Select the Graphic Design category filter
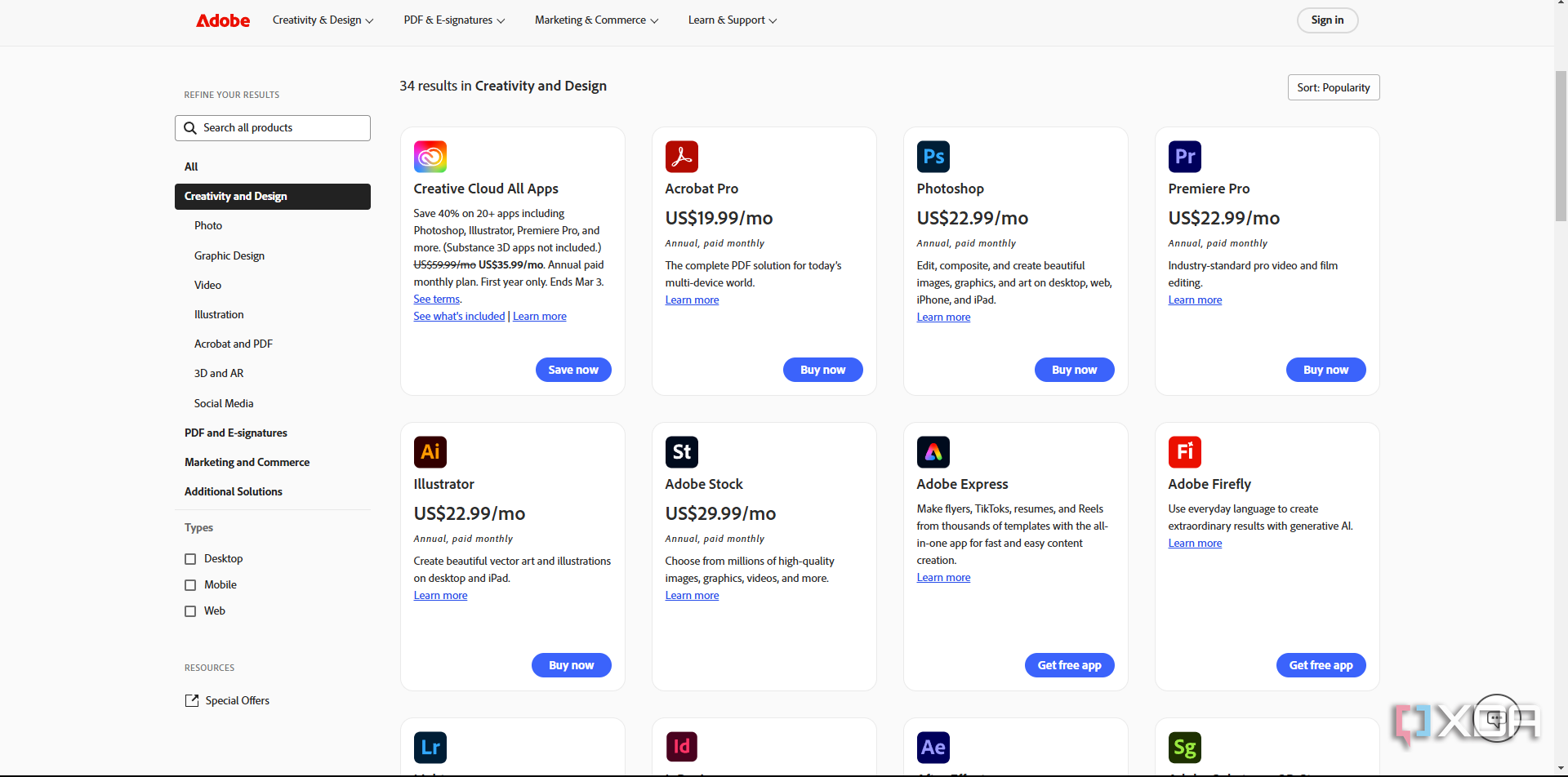Viewport: 1568px width, 777px height. (x=229, y=255)
